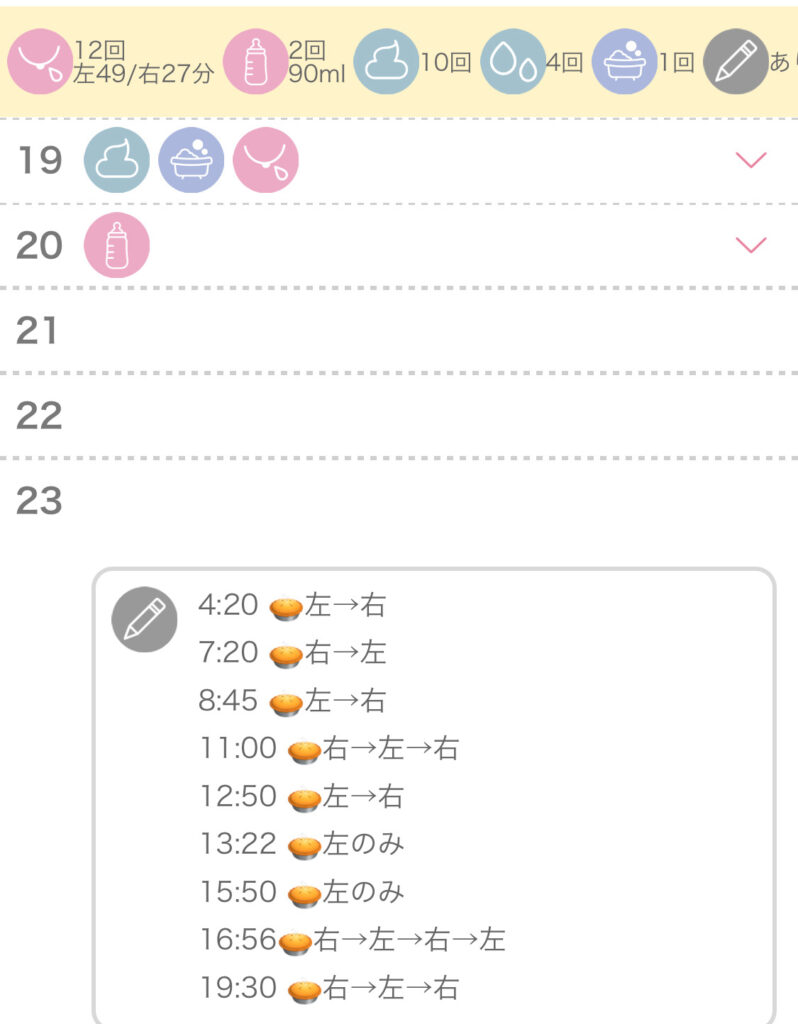Tap the breastfeeding summary icon in top bar

point(39,62)
